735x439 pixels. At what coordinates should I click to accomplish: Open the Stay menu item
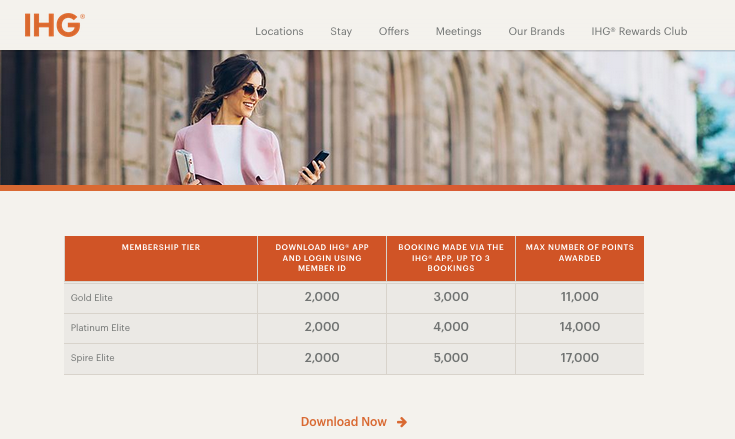(x=341, y=32)
